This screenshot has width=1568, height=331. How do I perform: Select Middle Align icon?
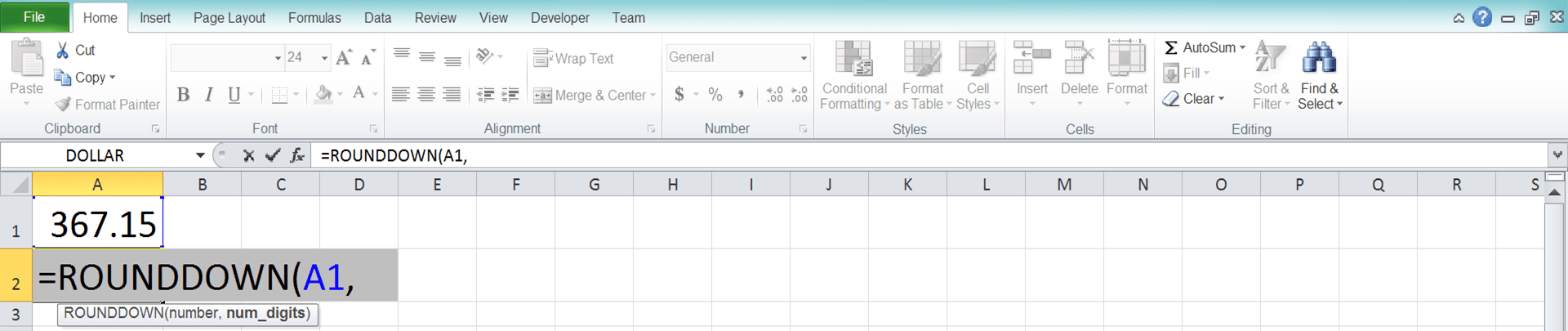[x=426, y=56]
